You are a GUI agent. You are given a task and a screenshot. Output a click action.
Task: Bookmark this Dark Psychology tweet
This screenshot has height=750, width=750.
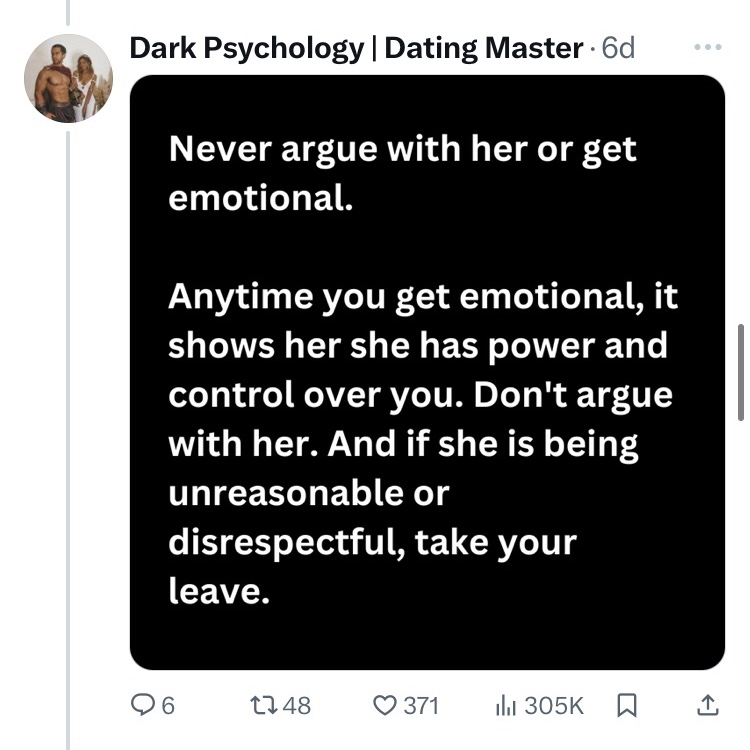(627, 706)
